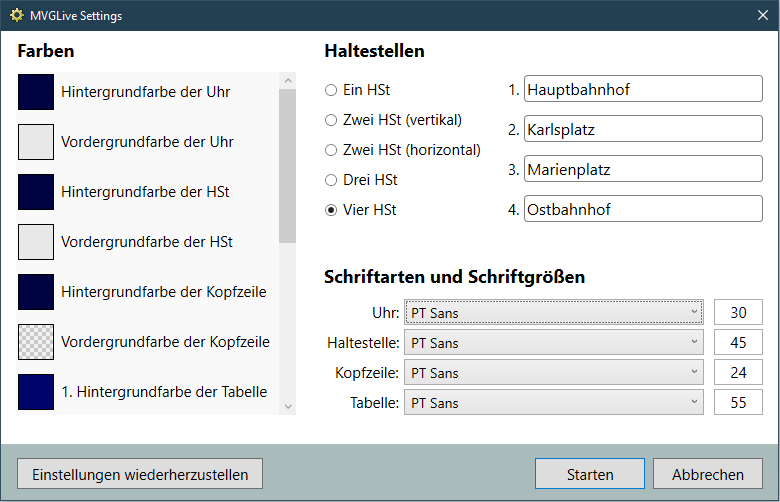Pick the Hintergrundfarbe der Kopfzeile swatch
The image size is (780, 502).
click(x=36, y=292)
